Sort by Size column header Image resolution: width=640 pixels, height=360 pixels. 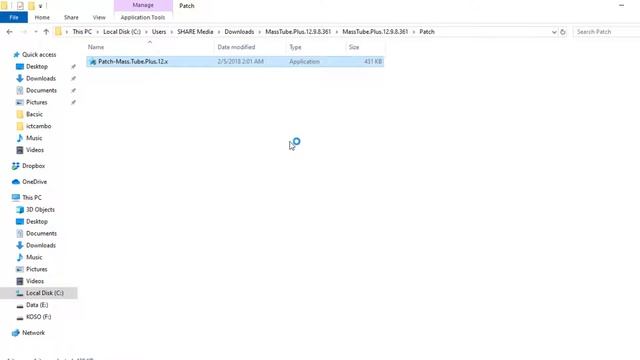pyautogui.click(x=354, y=47)
